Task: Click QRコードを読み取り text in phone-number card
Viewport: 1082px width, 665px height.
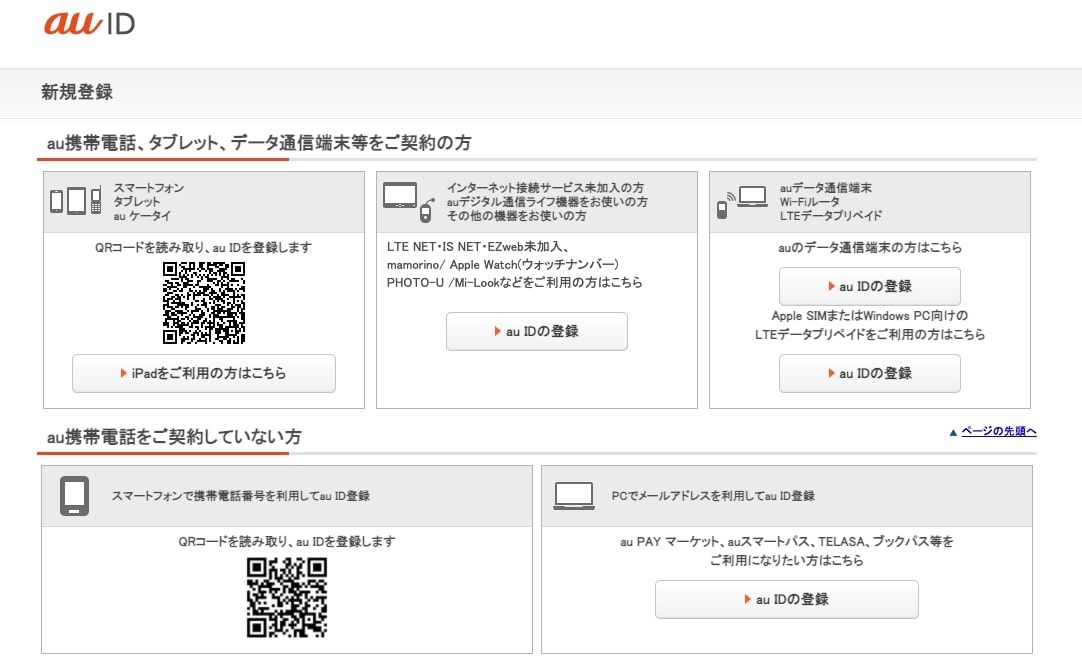Action: (287, 542)
